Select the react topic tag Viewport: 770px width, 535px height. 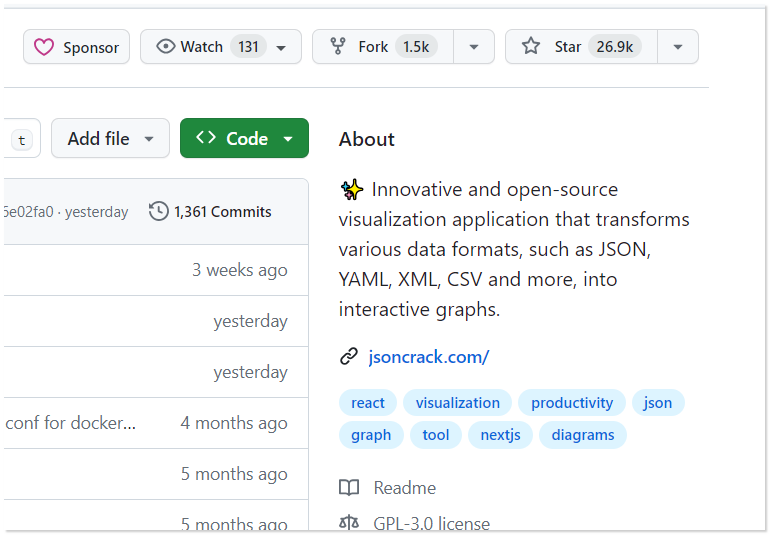[x=368, y=403]
